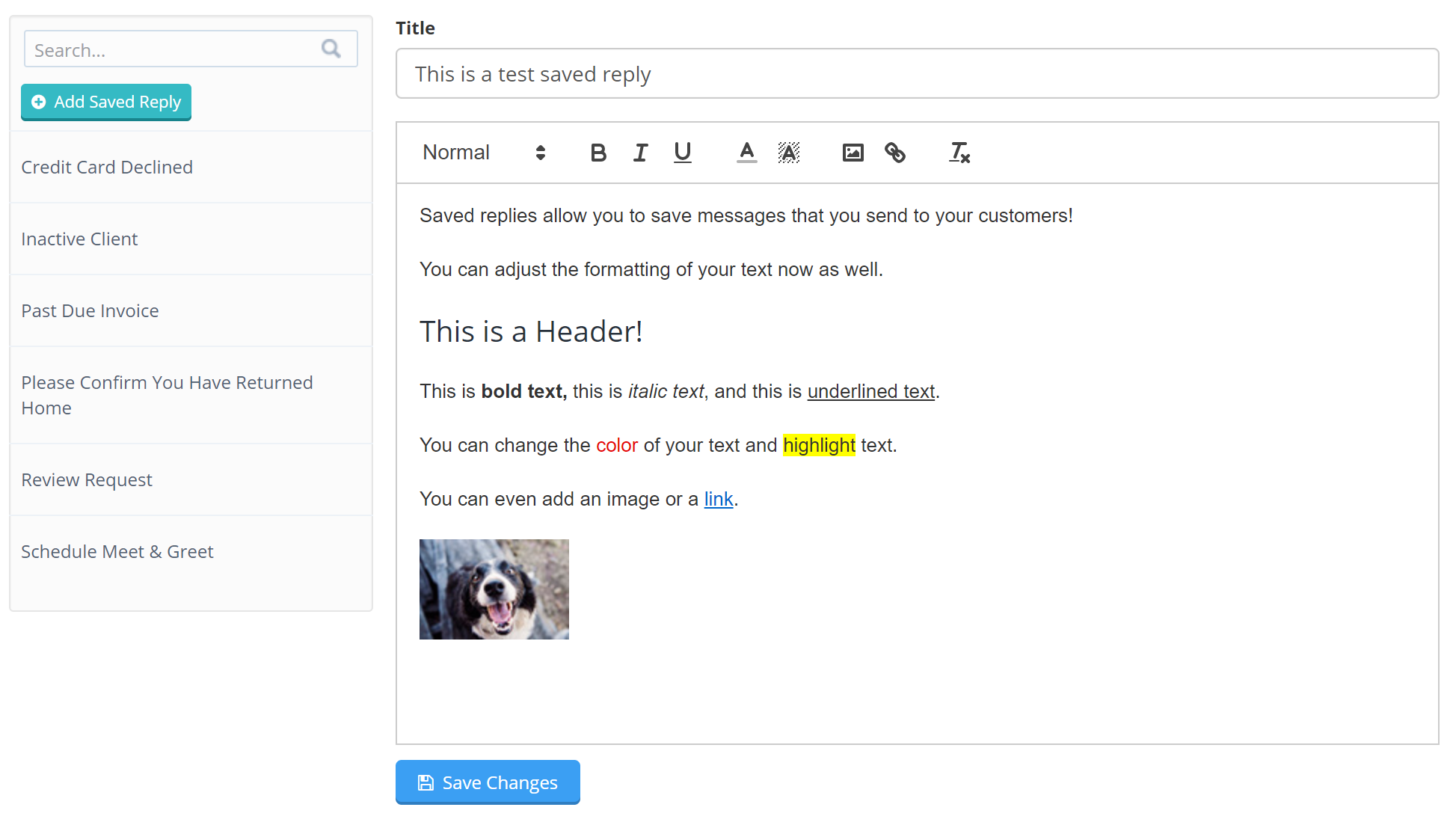Screen dimensions: 1456x825
Task: Select the Text Color icon
Action: tap(747, 152)
